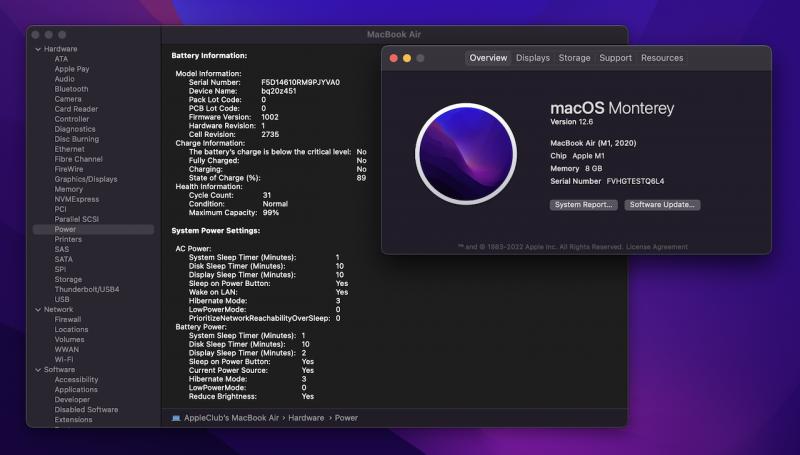Viewport: 800px width, 455px height.
Task: Open the Displays tab
Action: (x=533, y=58)
